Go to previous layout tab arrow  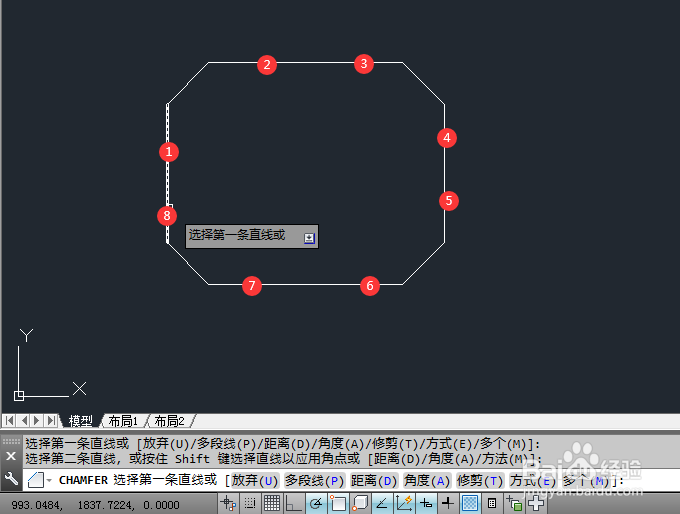click(x=24, y=420)
